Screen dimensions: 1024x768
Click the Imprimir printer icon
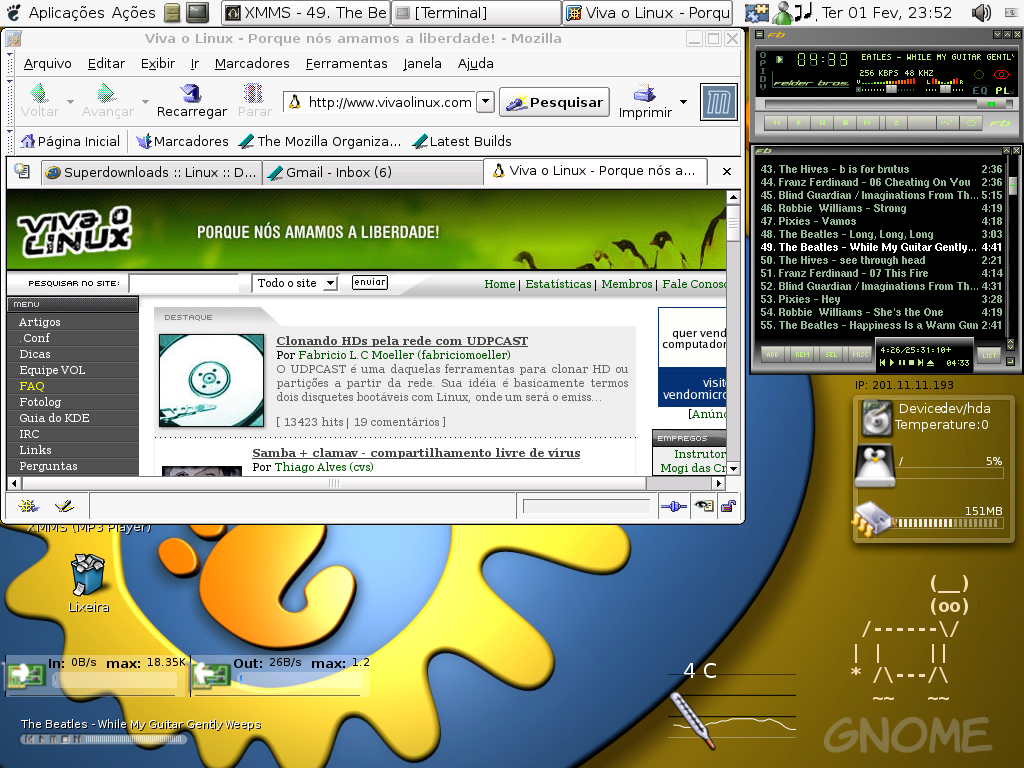(644, 93)
